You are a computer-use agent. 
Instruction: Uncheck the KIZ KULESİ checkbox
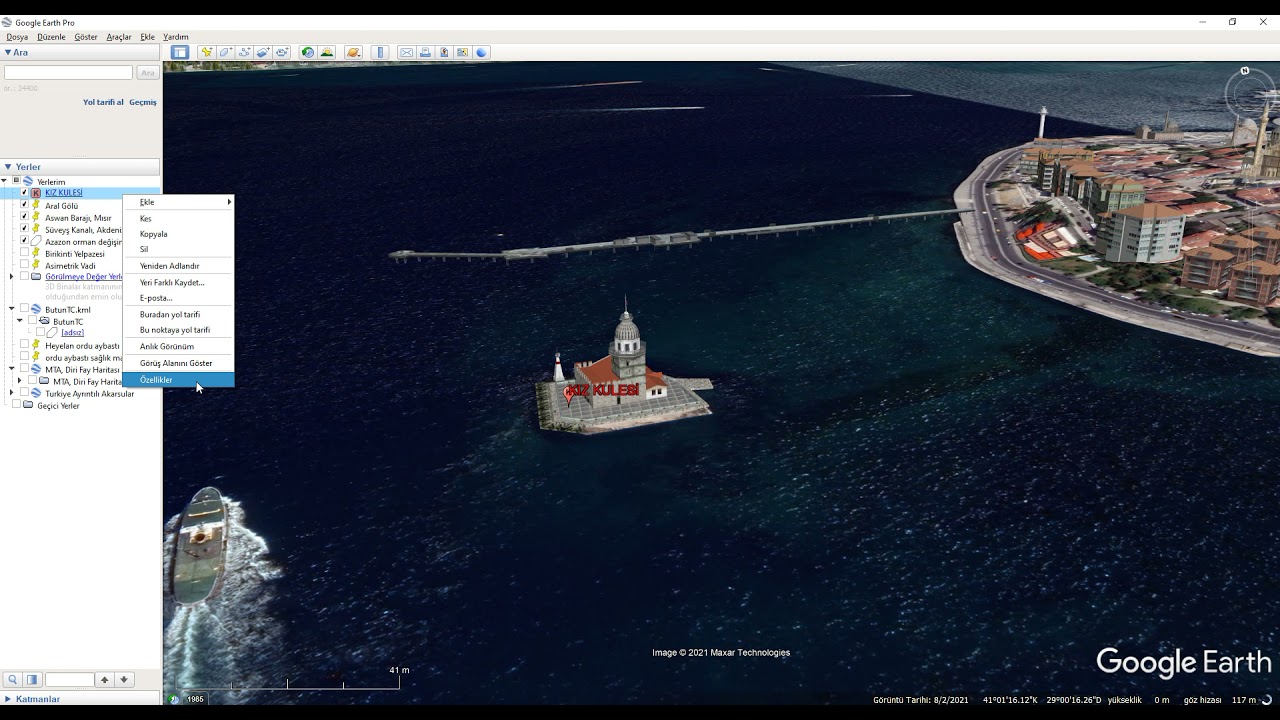(x=24, y=192)
